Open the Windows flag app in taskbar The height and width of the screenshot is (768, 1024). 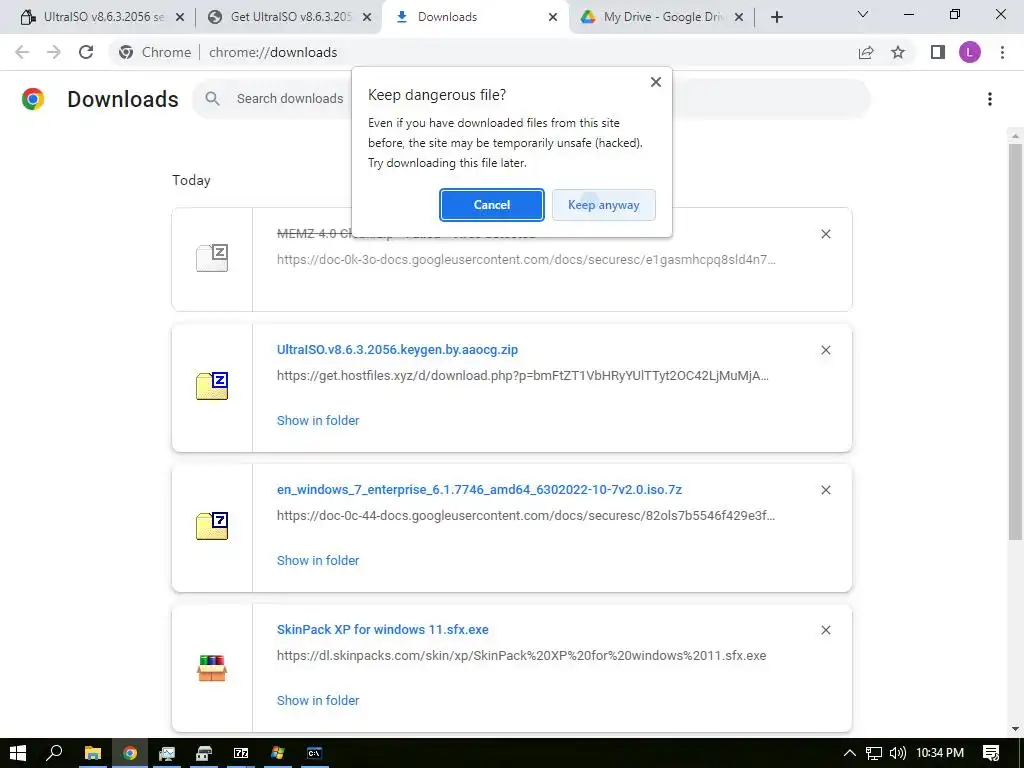pos(278,753)
